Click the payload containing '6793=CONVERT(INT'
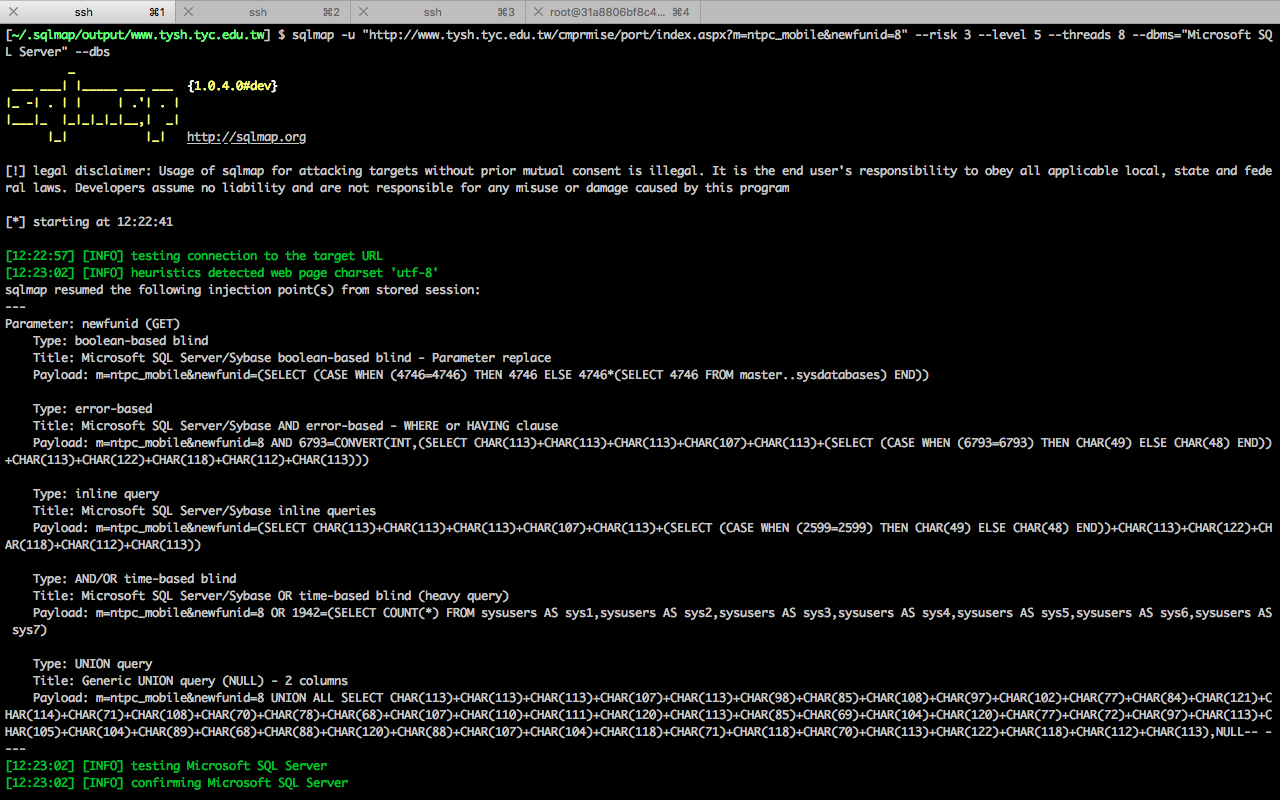Screen dimensions: 1280x800 640,451
